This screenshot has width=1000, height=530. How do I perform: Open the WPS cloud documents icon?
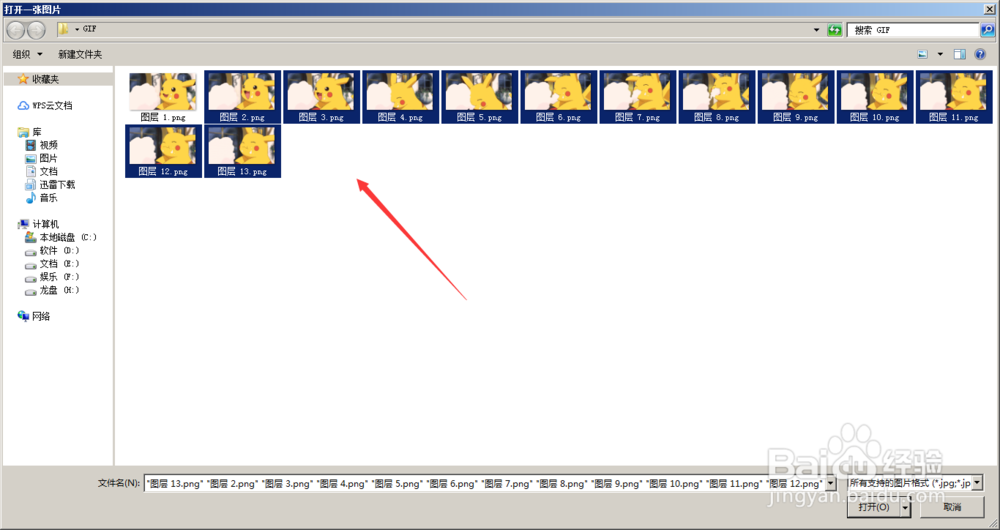coord(23,105)
